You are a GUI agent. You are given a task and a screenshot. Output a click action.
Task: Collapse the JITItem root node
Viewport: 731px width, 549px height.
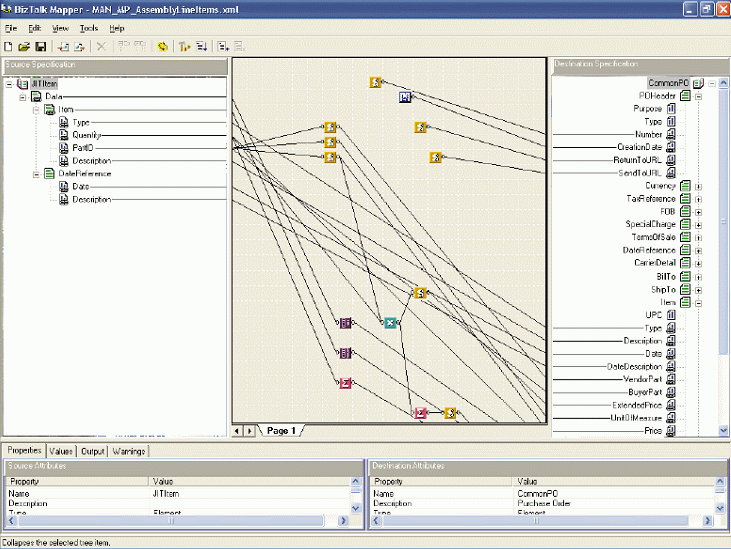coord(9,84)
